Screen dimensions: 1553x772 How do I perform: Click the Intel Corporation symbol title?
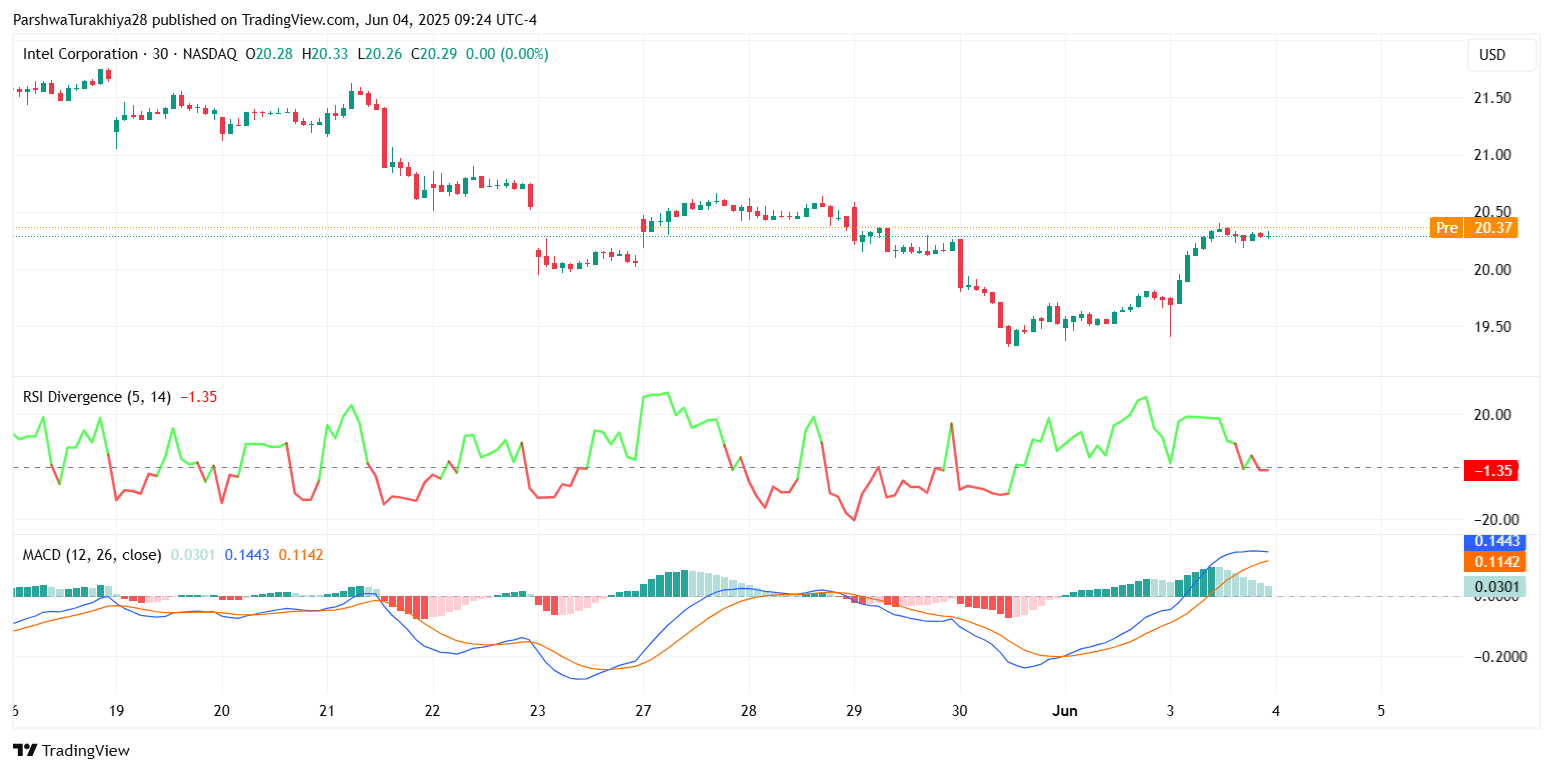click(80, 54)
